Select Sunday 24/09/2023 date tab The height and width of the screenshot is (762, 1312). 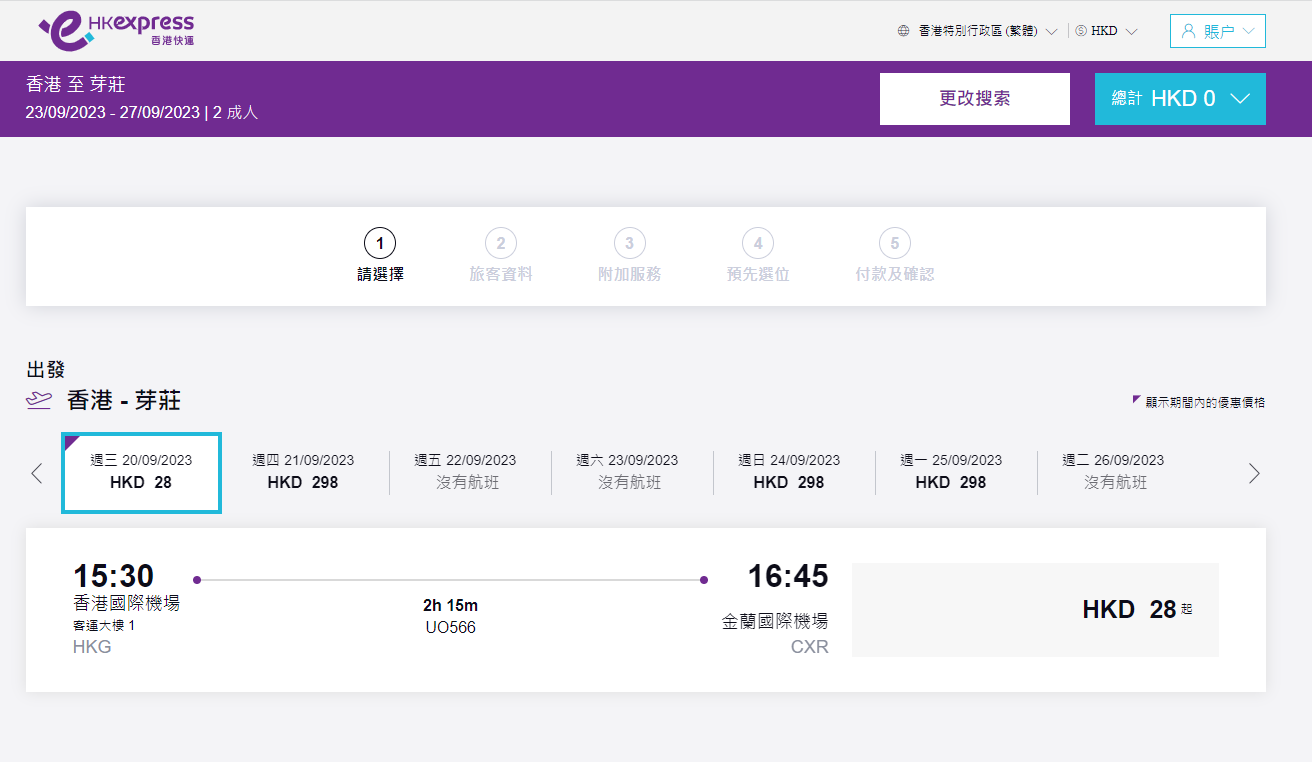(789, 472)
